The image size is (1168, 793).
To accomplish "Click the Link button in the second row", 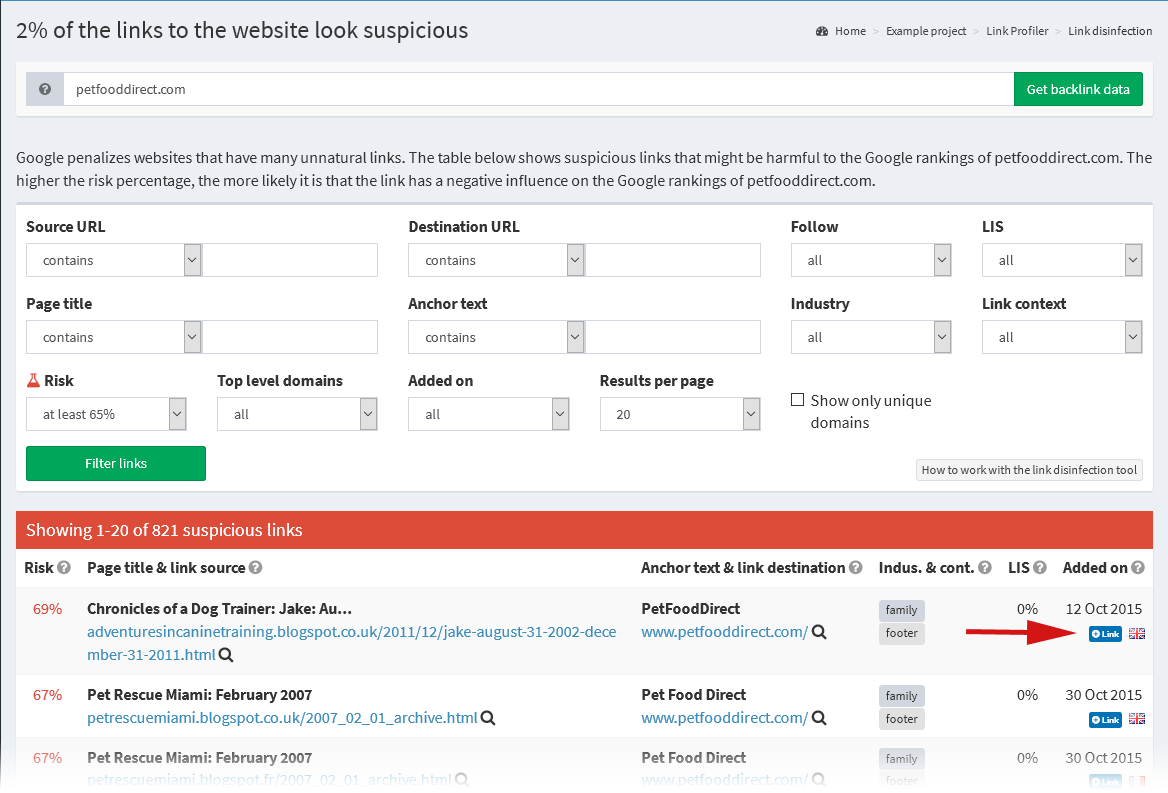I will pyautogui.click(x=1104, y=719).
